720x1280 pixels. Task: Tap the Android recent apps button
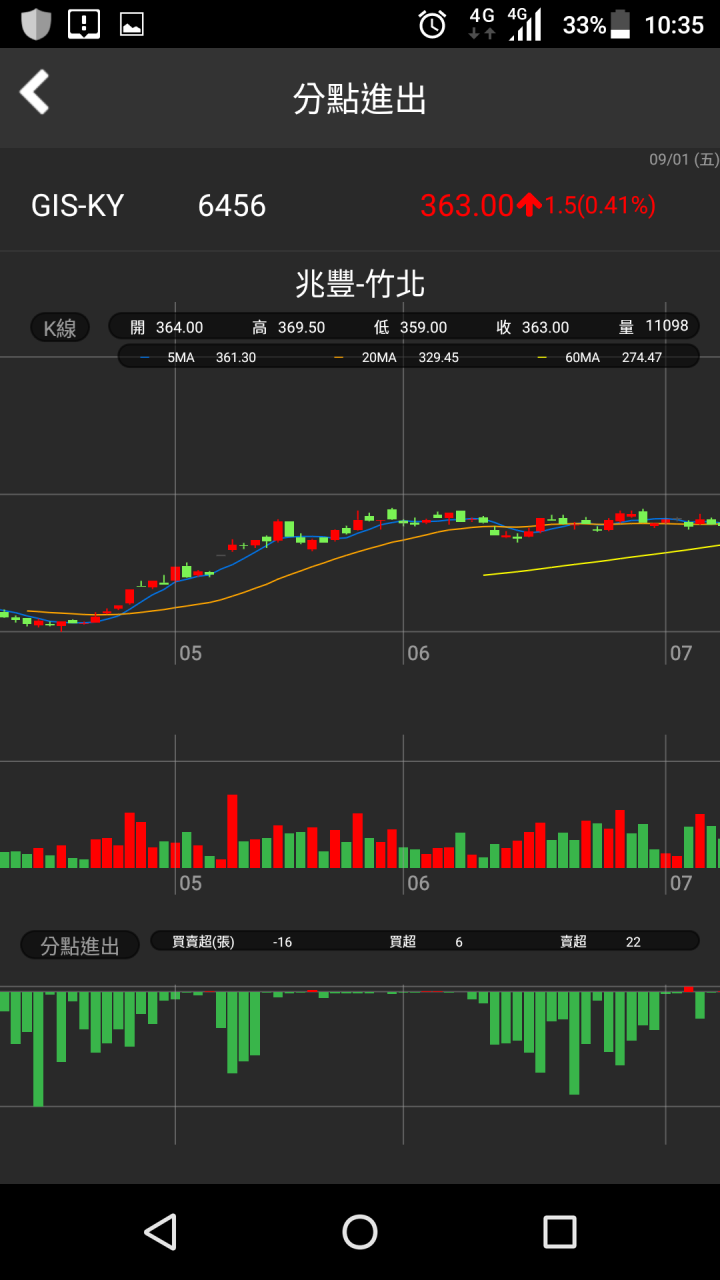[560, 1232]
